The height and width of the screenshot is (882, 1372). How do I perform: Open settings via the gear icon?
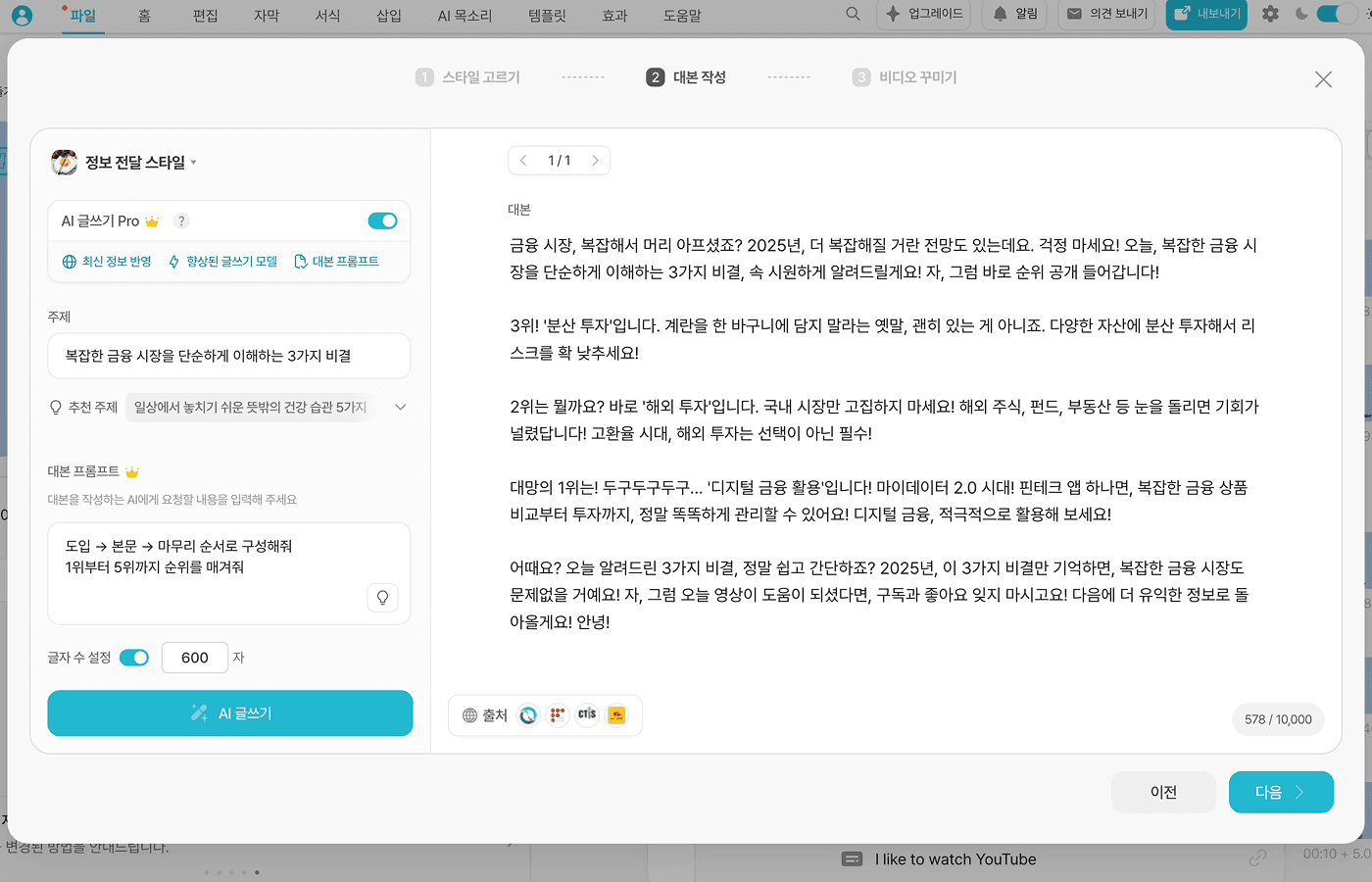1270,14
